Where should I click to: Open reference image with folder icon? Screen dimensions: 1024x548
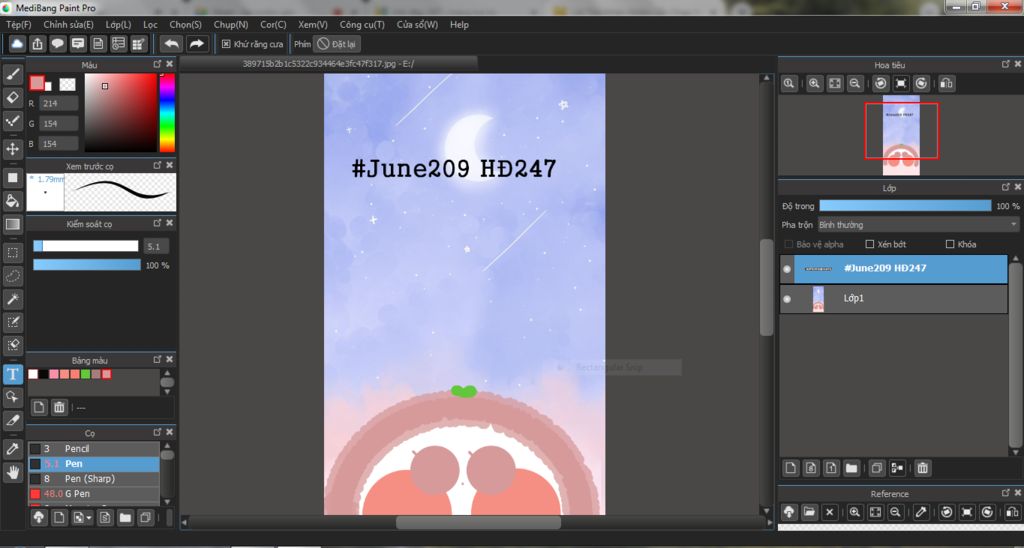[x=809, y=512]
